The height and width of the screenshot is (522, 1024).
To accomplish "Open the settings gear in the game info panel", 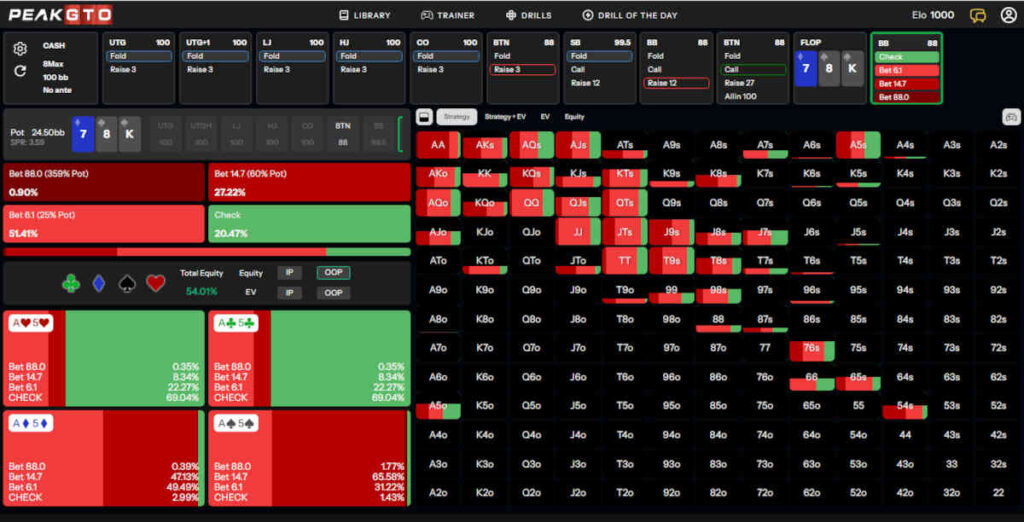I will 20,48.
